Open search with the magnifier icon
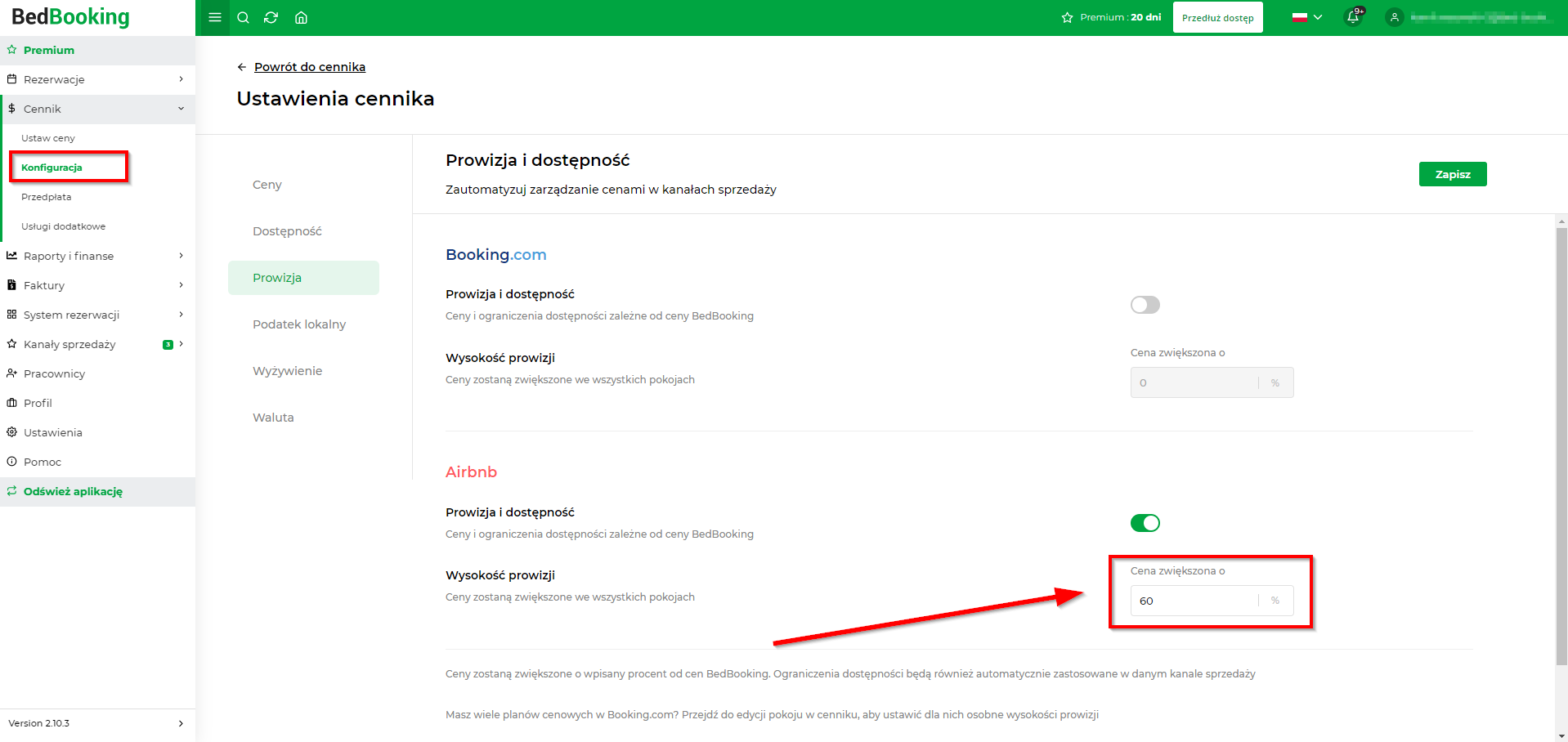The image size is (1568, 742). 243,17
